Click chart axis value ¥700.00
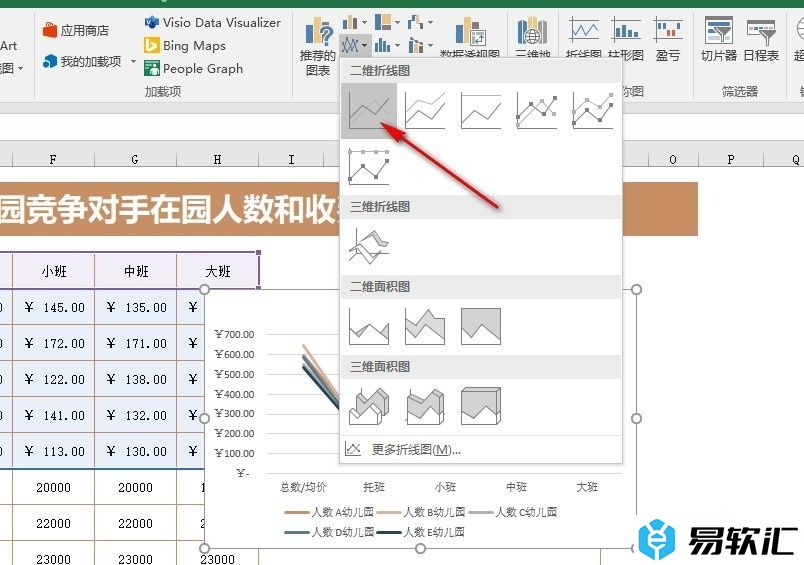This screenshot has height=565, width=804. point(234,334)
